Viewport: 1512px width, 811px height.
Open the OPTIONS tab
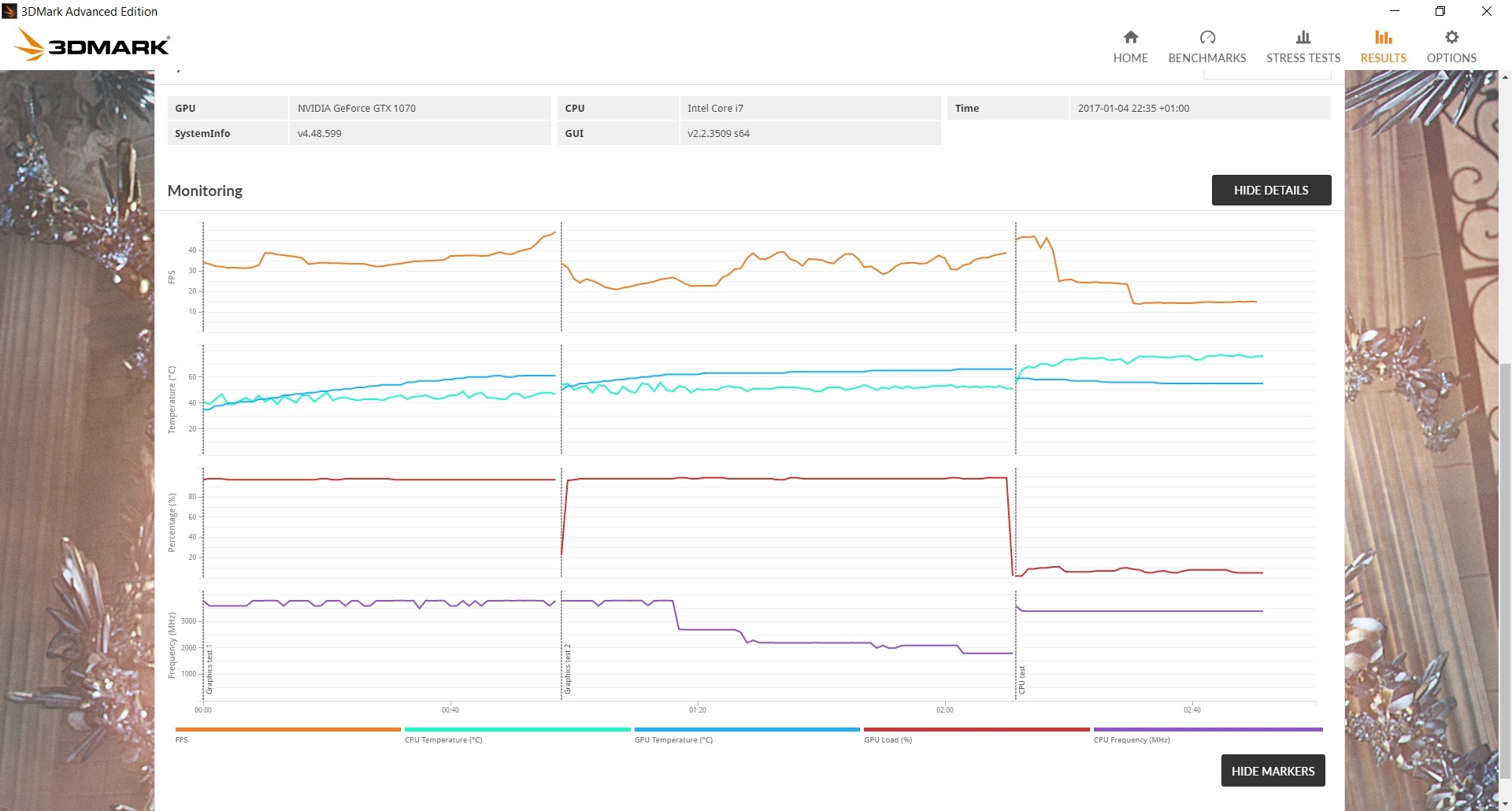coord(1451,47)
